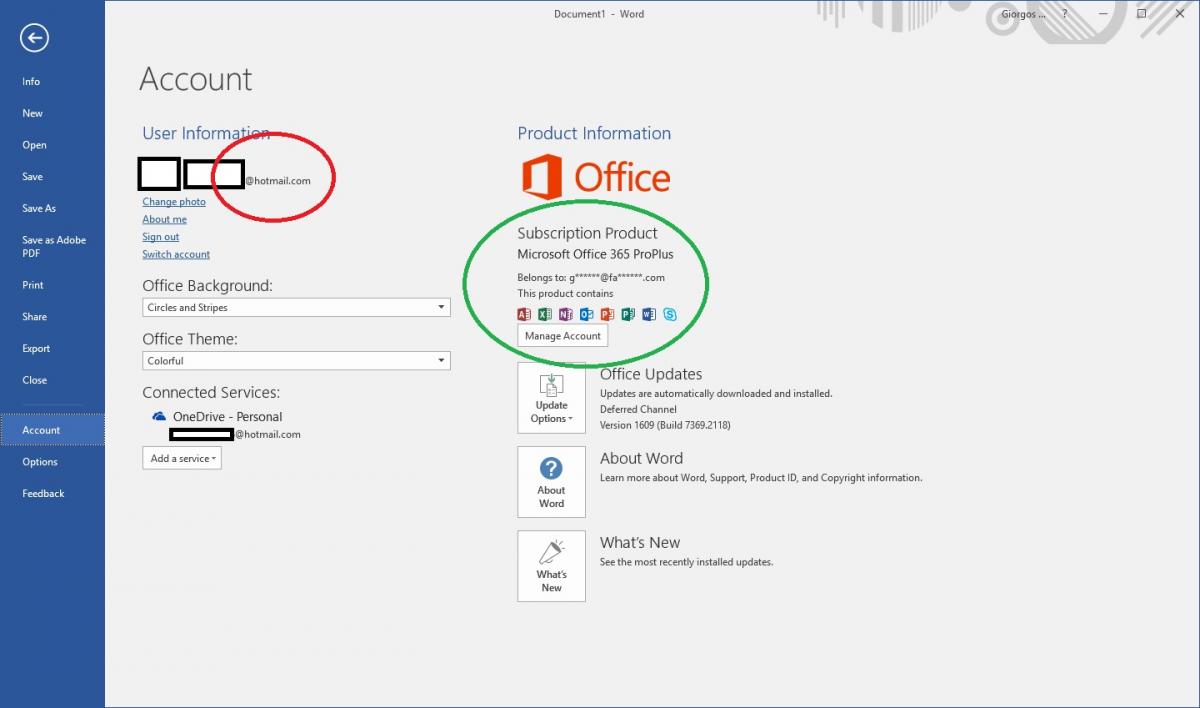The image size is (1200, 708).
Task: Click the OneNote icon in product contents
Action: [566, 314]
